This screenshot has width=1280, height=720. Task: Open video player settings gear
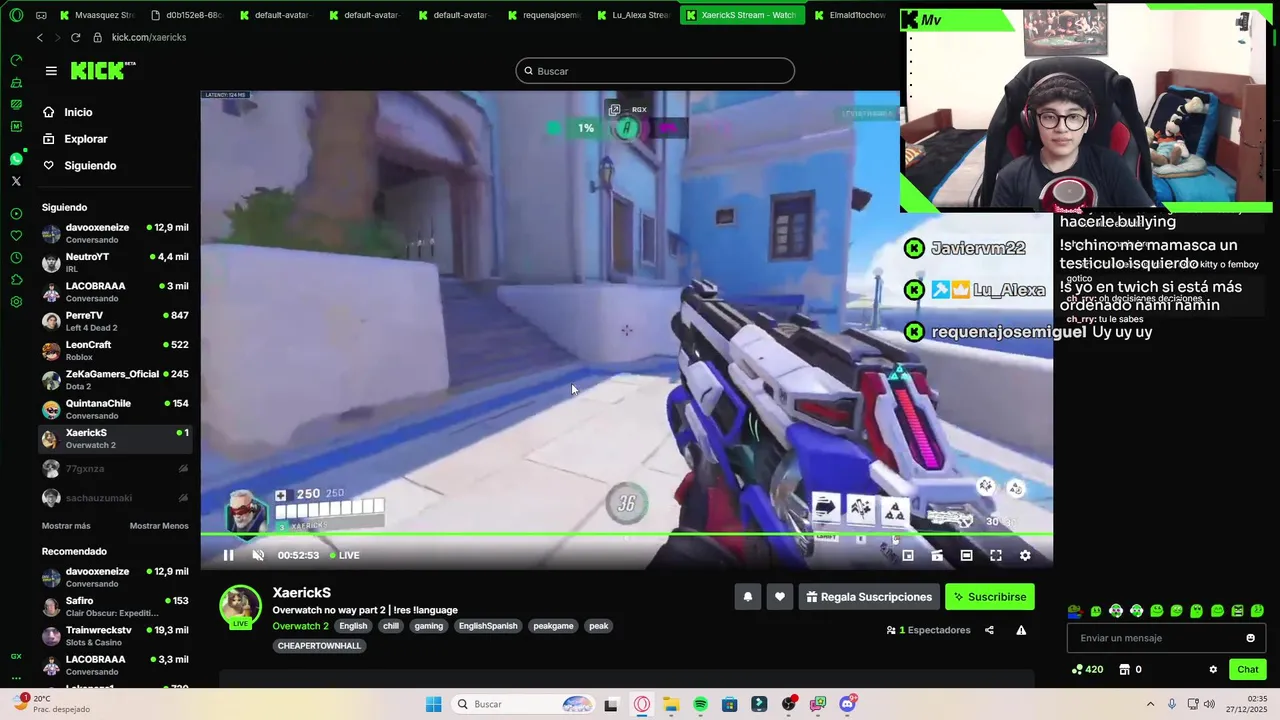tap(1025, 555)
